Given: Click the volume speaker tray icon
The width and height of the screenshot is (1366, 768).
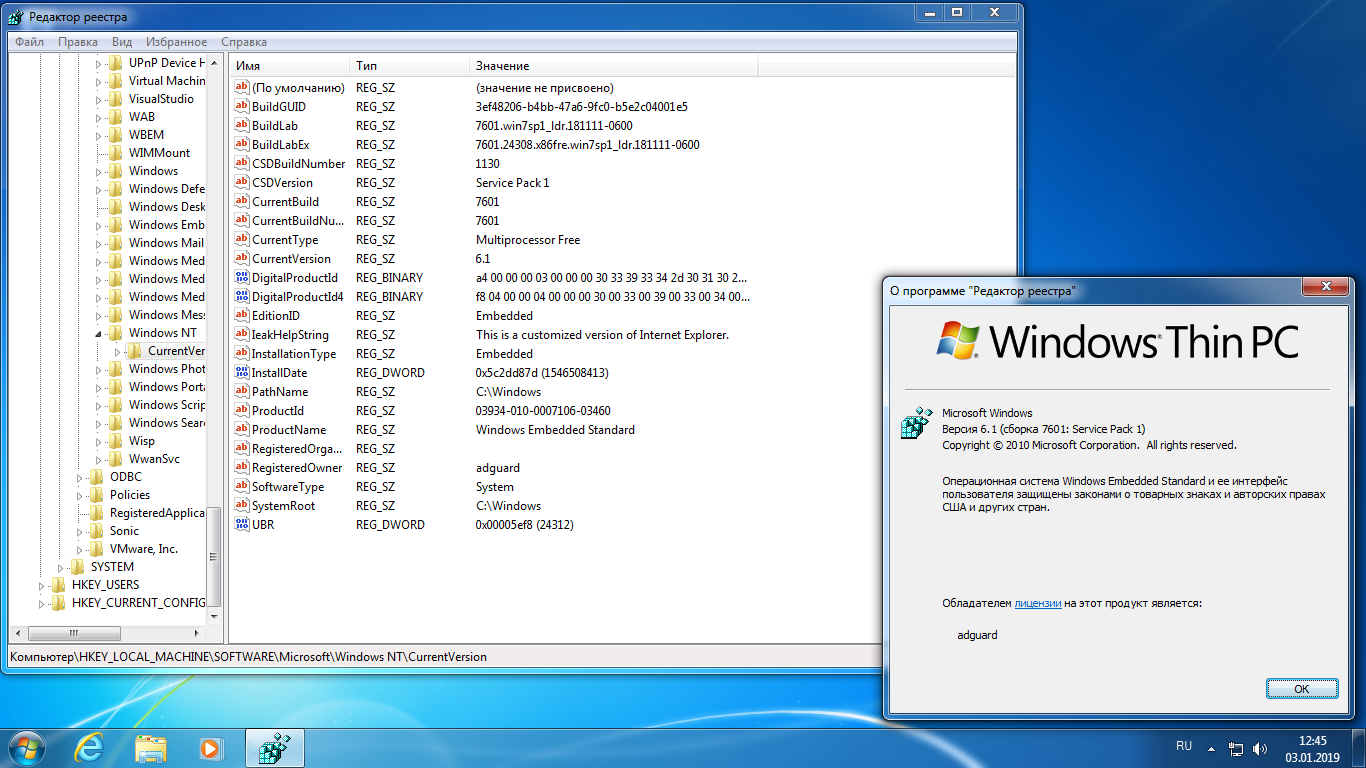Looking at the screenshot, I should coord(1261,748).
